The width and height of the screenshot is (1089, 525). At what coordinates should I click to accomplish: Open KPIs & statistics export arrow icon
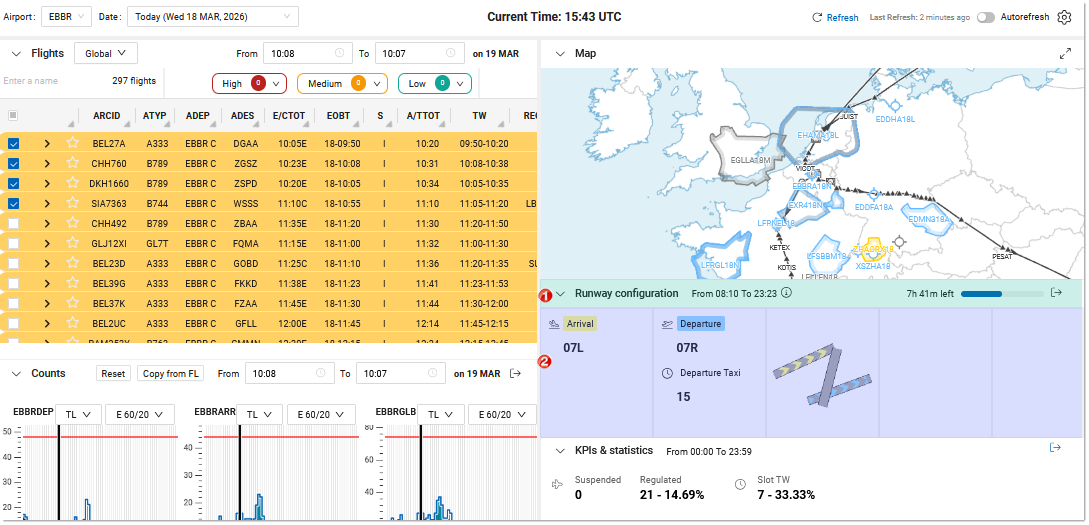click(1055, 448)
